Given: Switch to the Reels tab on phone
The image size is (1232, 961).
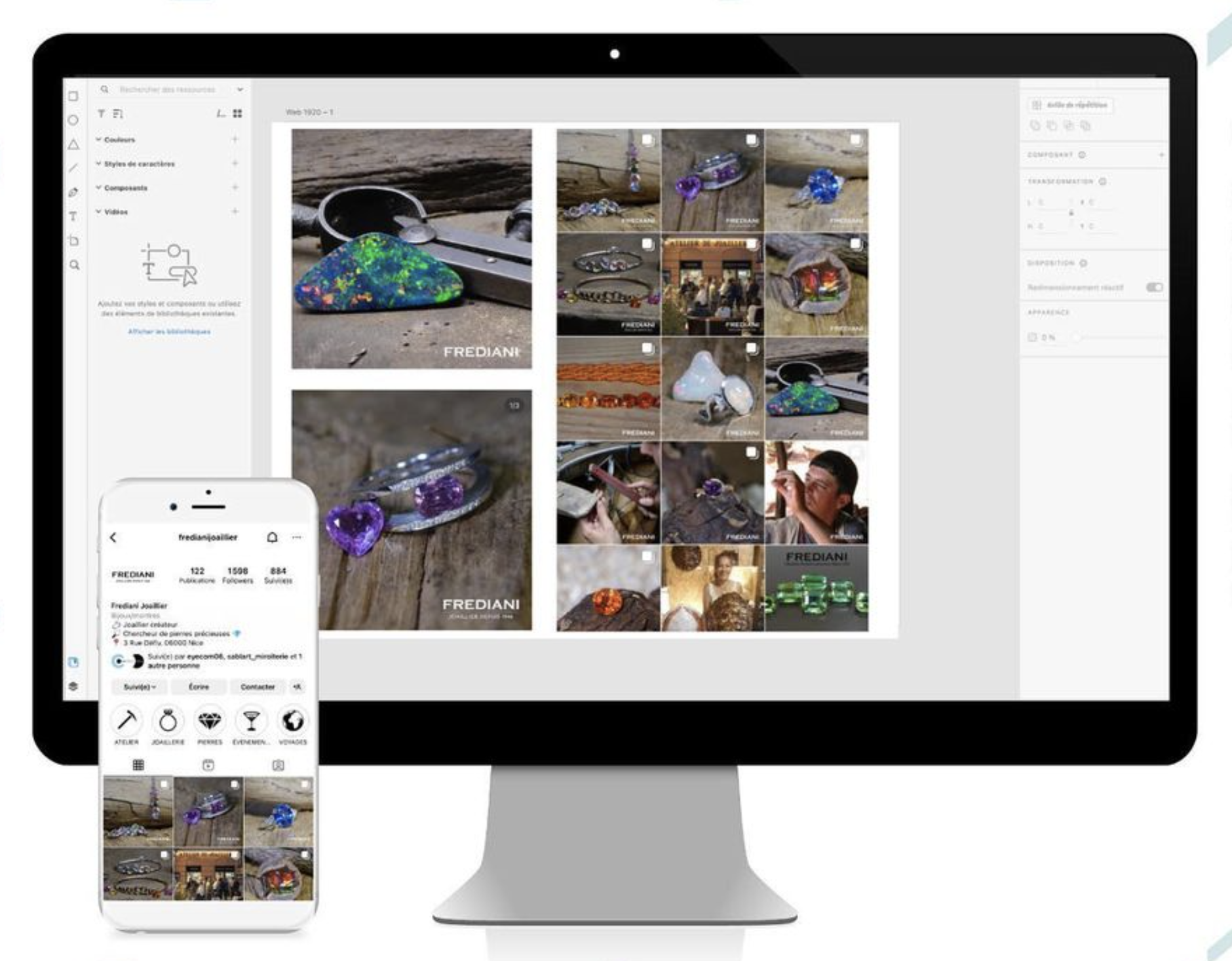Looking at the screenshot, I should [208, 765].
